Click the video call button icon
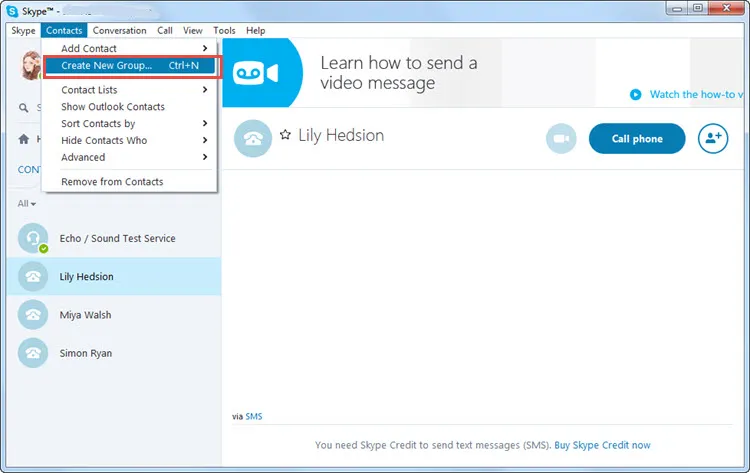 click(561, 139)
